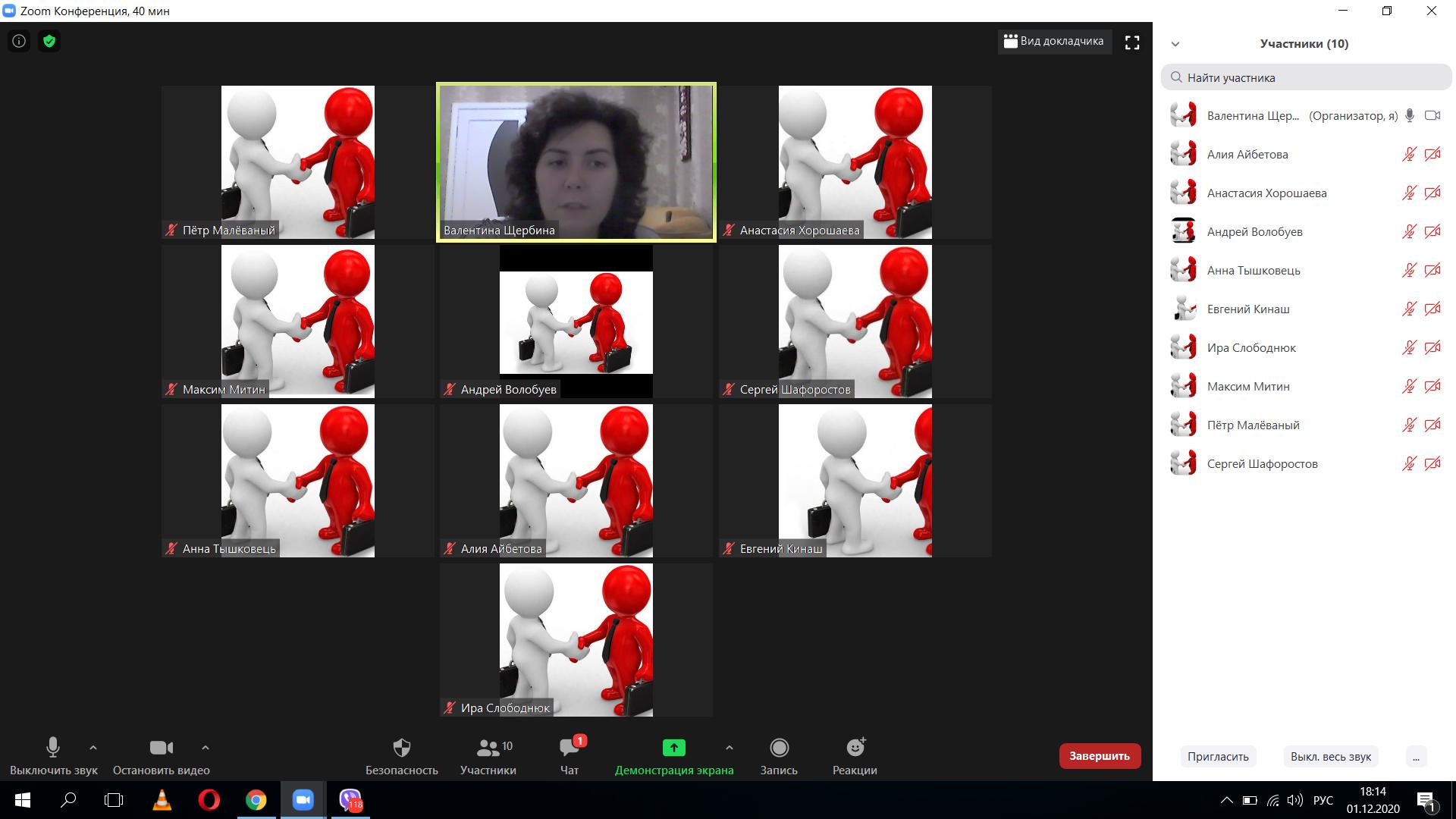This screenshot has height=819, width=1456.
Task: Open the more options "..." menu
Action: tap(1416, 756)
